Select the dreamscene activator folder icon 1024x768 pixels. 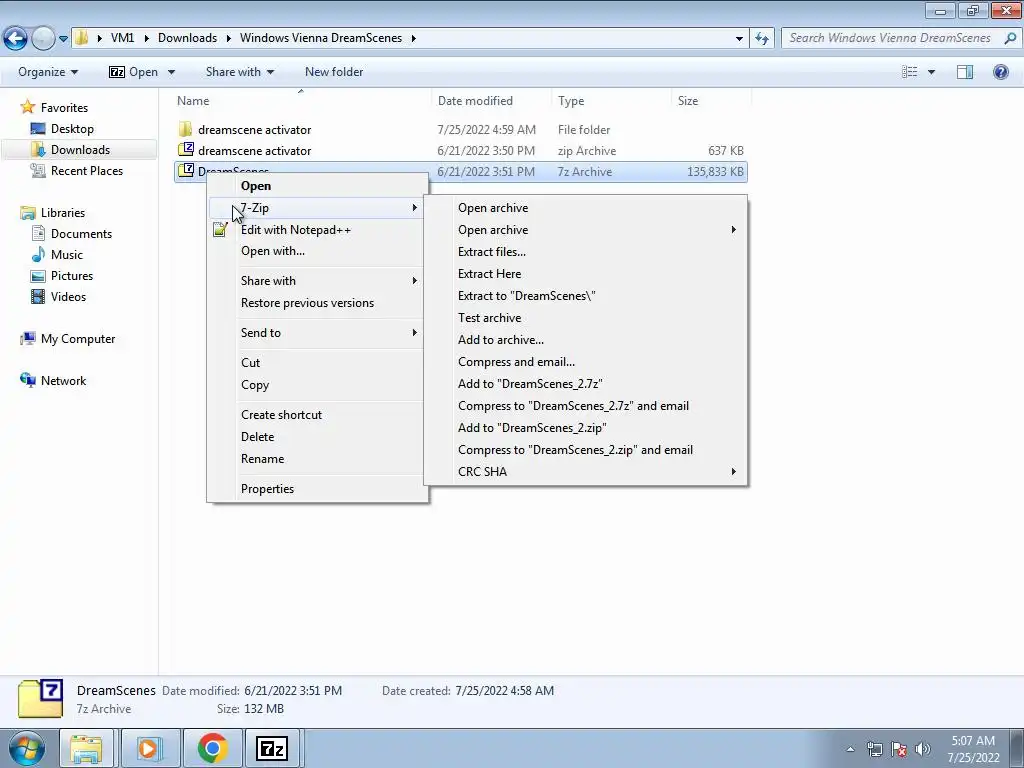185,129
